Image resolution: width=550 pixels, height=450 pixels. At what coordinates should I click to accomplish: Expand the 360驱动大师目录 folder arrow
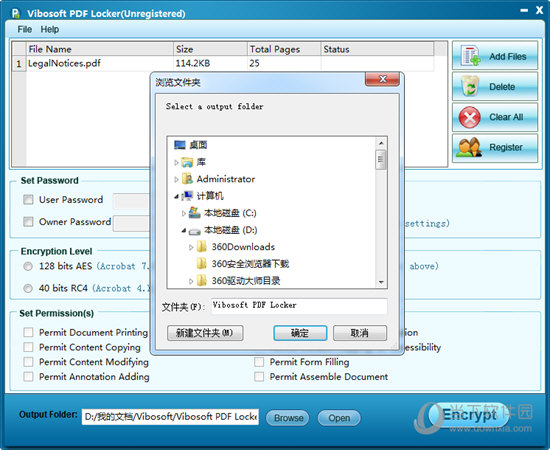(x=191, y=281)
